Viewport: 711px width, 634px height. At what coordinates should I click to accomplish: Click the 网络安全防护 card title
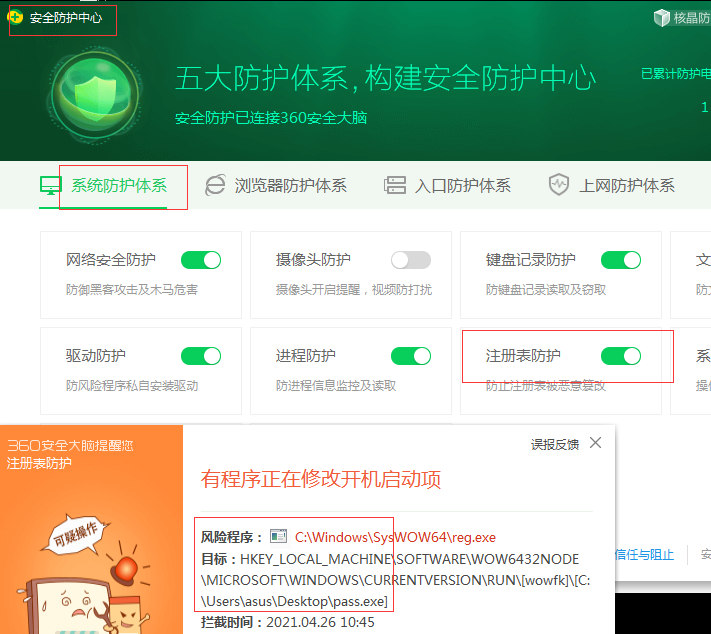click(x=111, y=260)
